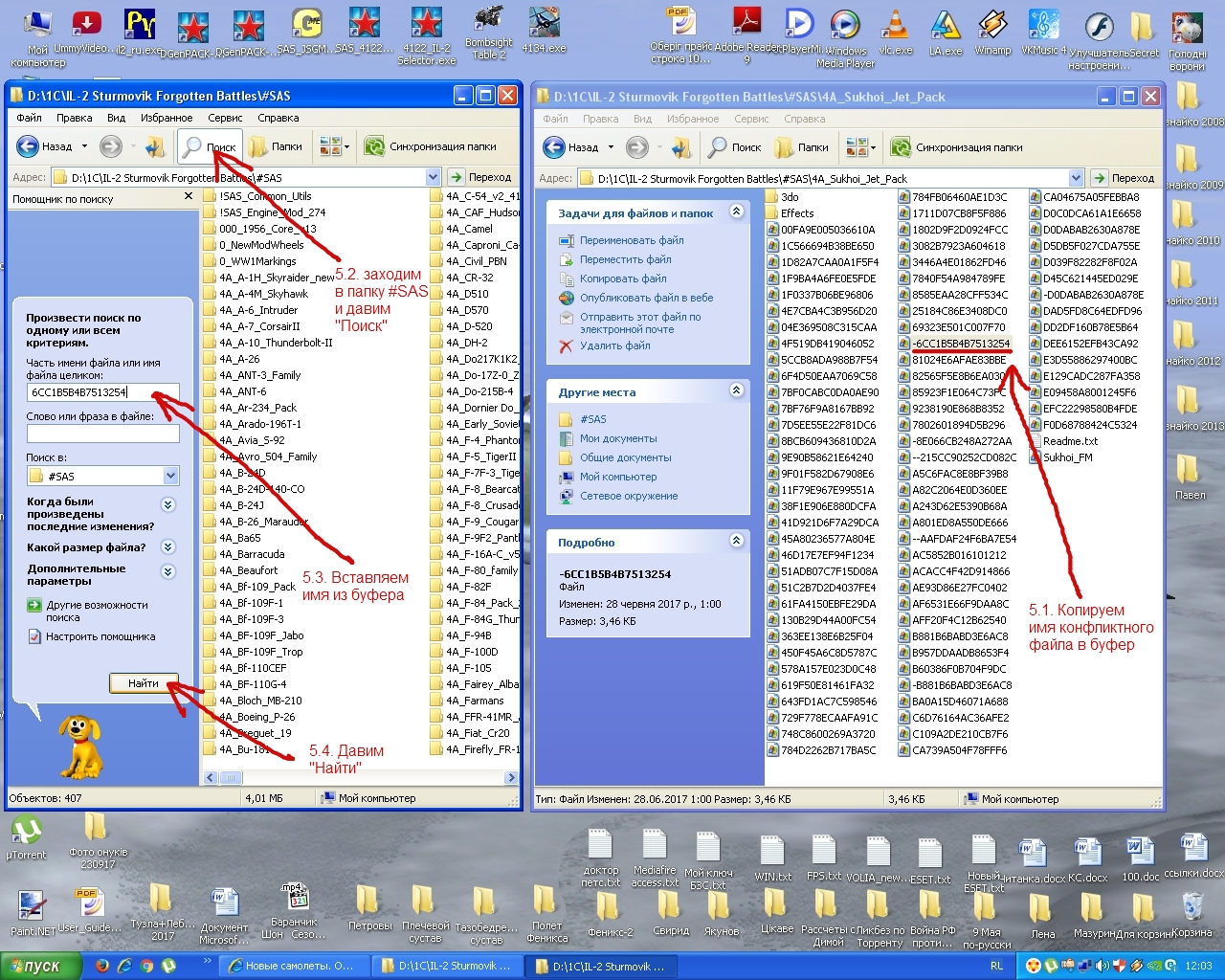This screenshot has width=1225, height=980.
Task: Expand the 'Какой размер файла?' section
Action: [168, 547]
